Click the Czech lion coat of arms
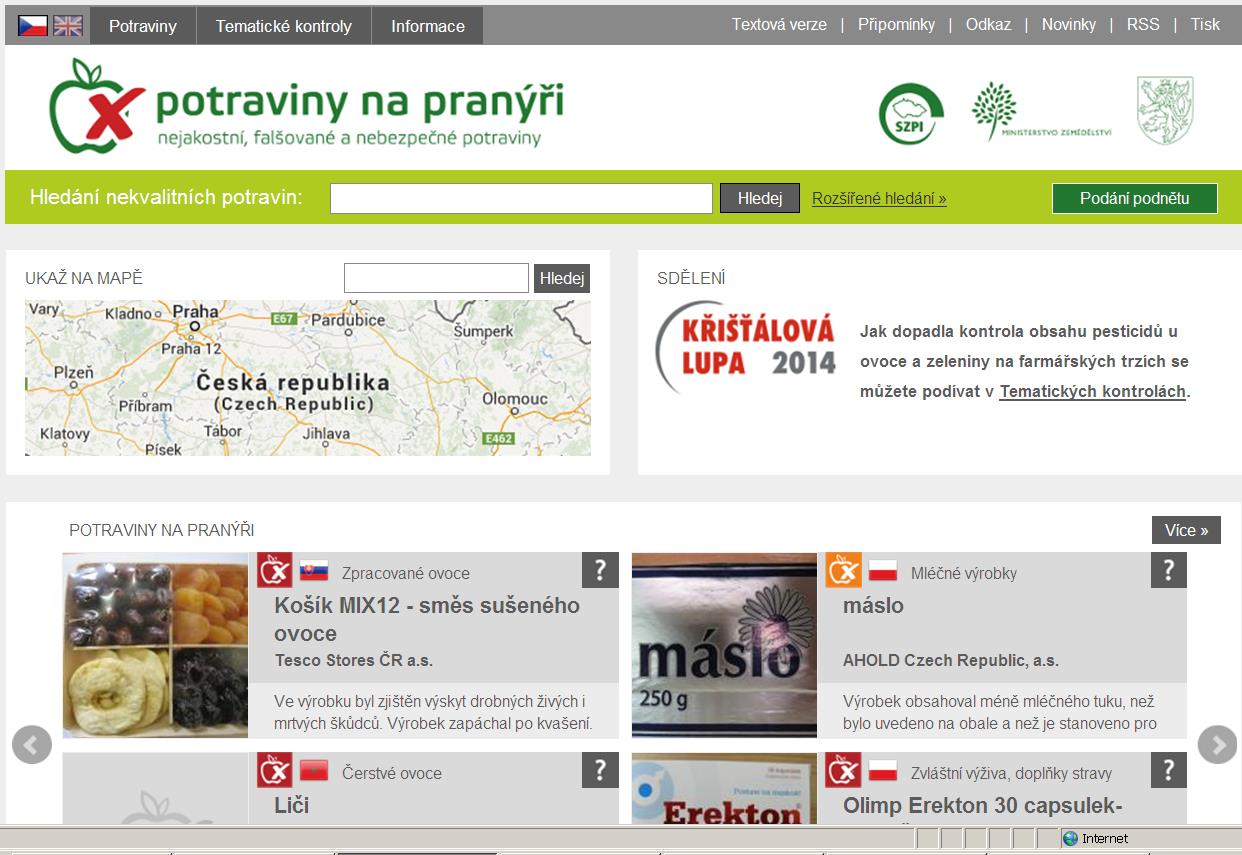Image resolution: width=1242 pixels, height=855 pixels. tap(1165, 110)
